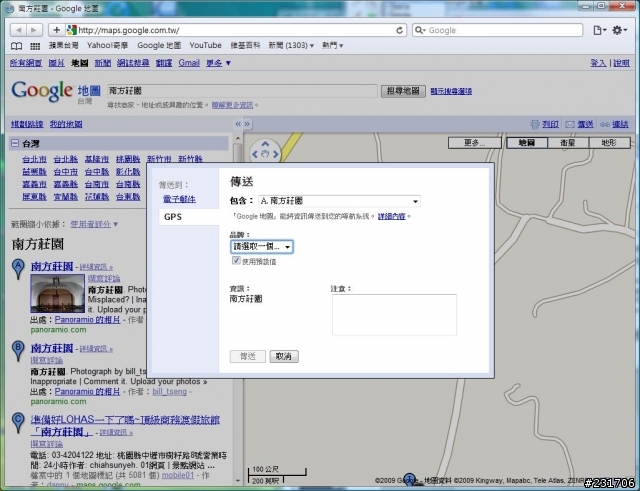The image size is (640, 491).
Task: Open result A 南方莊園 title link
Action: point(52,267)
